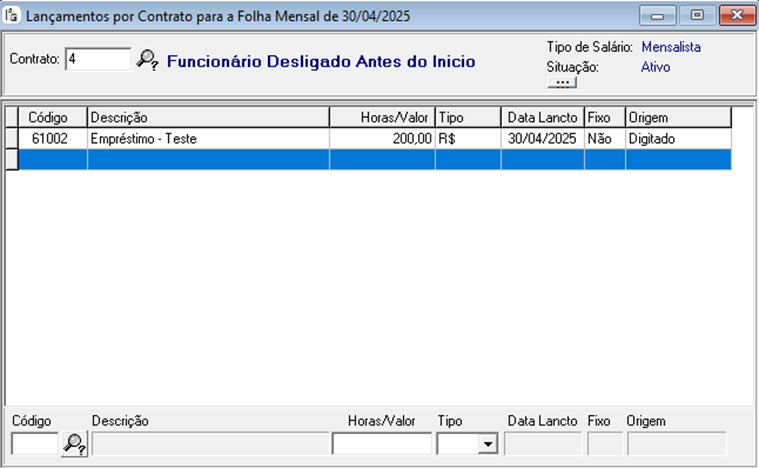759x468 pixels.
Task: Click the Código lookup magnifier icon at bottom
Action: coord(74,444)
